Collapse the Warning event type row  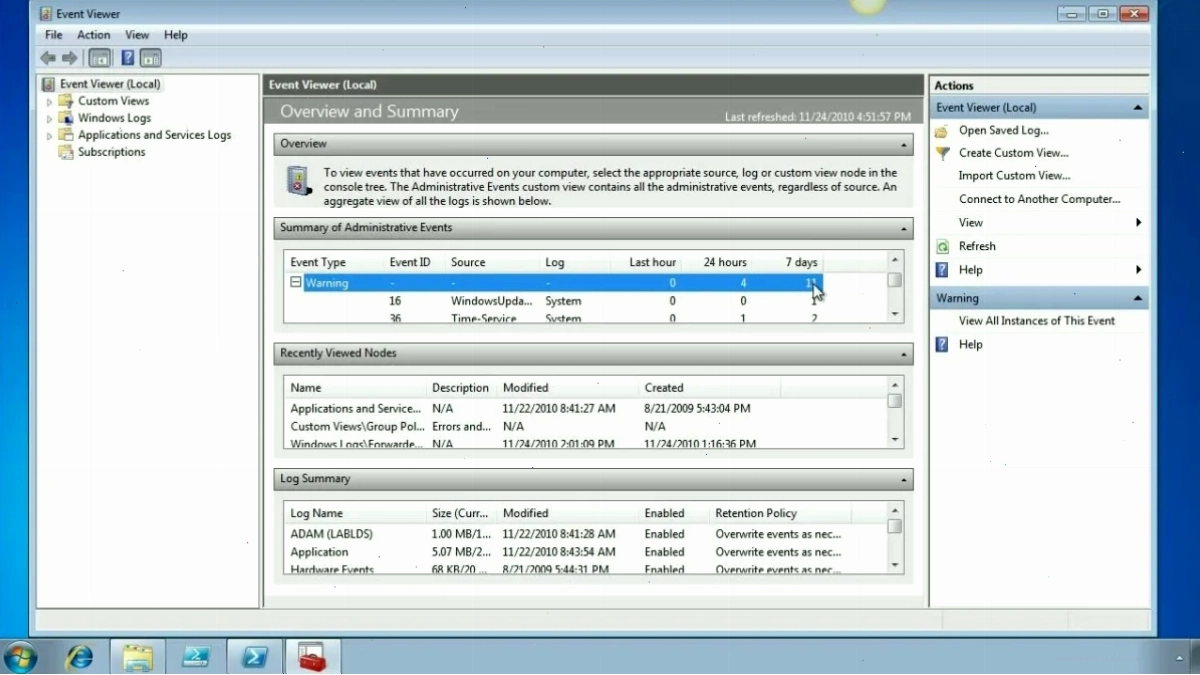coord(296,283)
